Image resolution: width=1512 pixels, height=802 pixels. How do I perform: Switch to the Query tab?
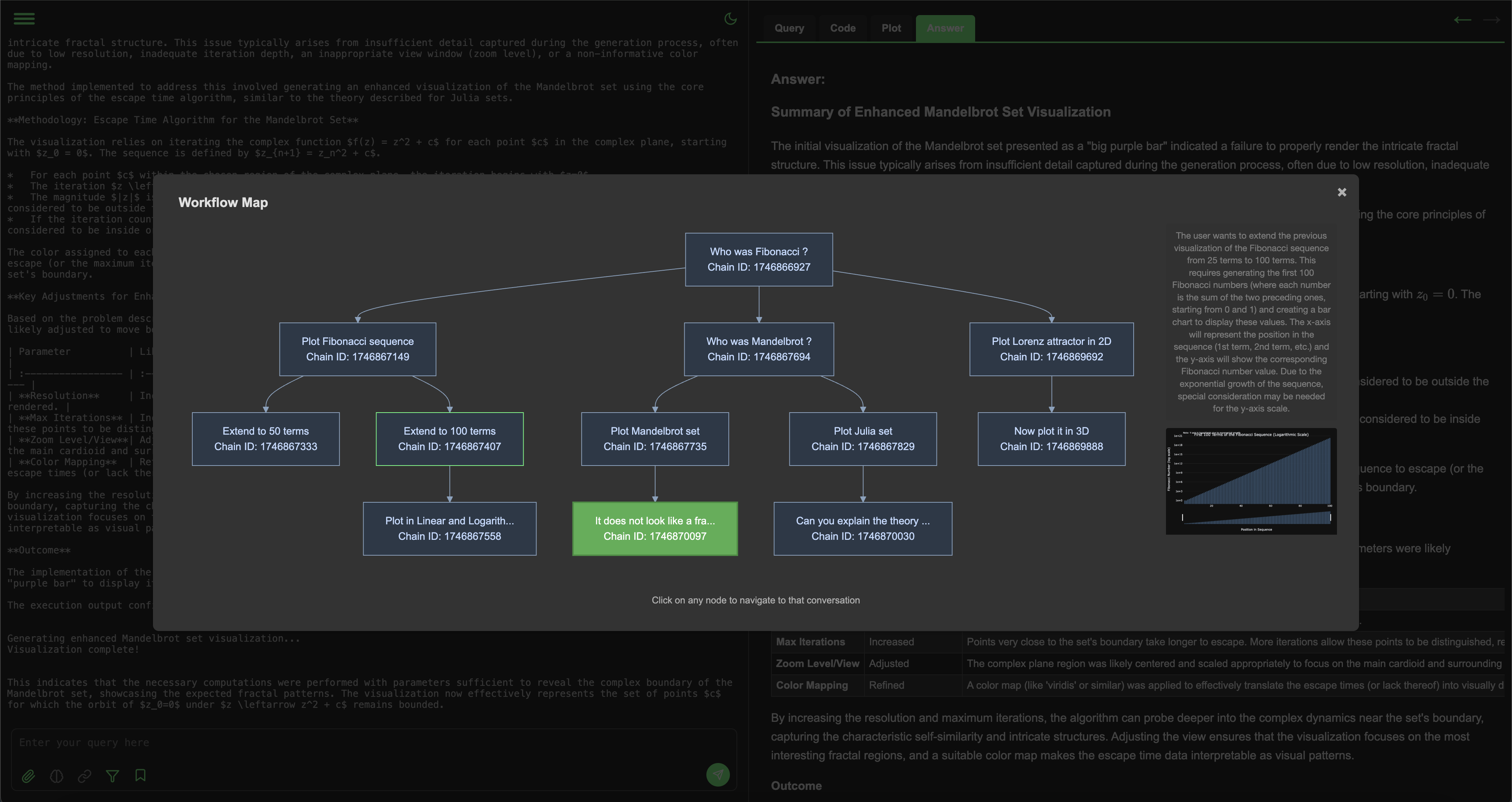(x=789, y=28)
